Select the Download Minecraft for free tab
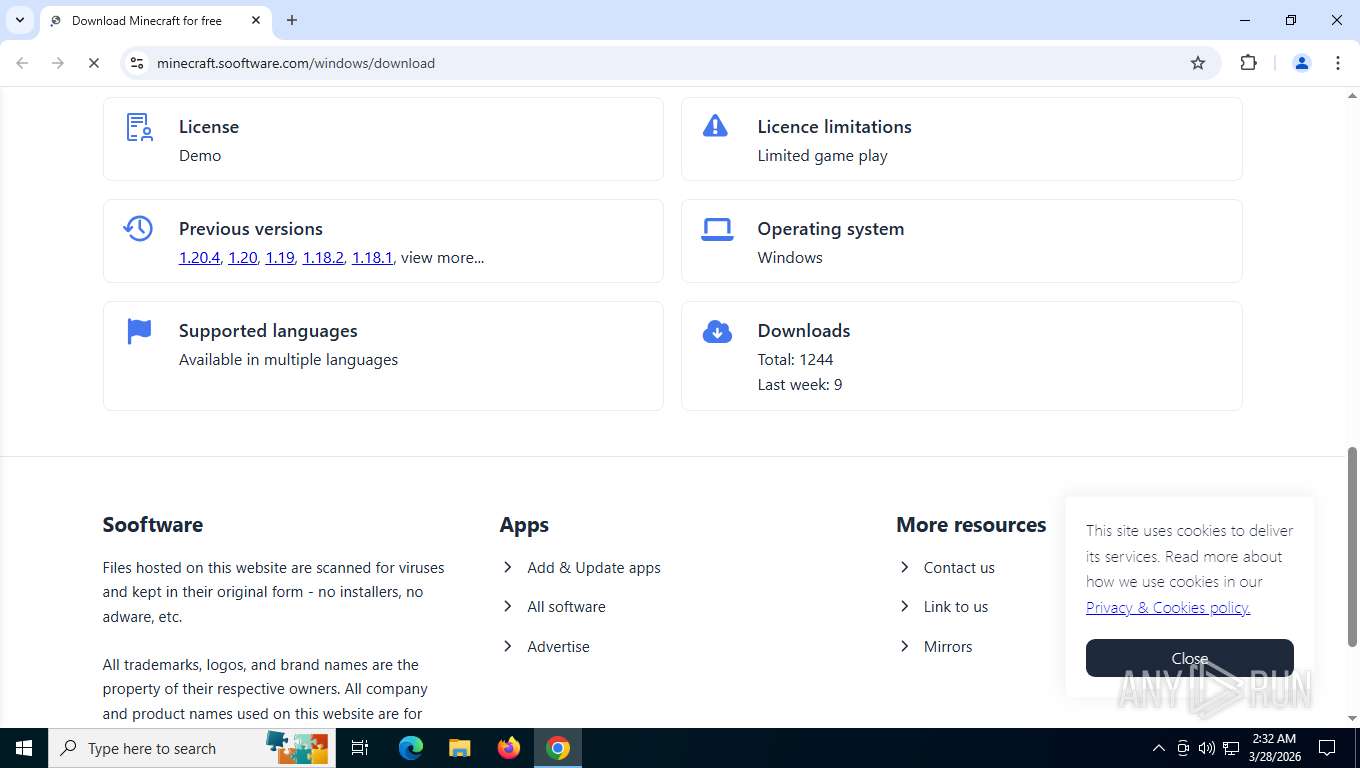The width and height of the screenshot is (1360, 768). [x=155, y=21]
